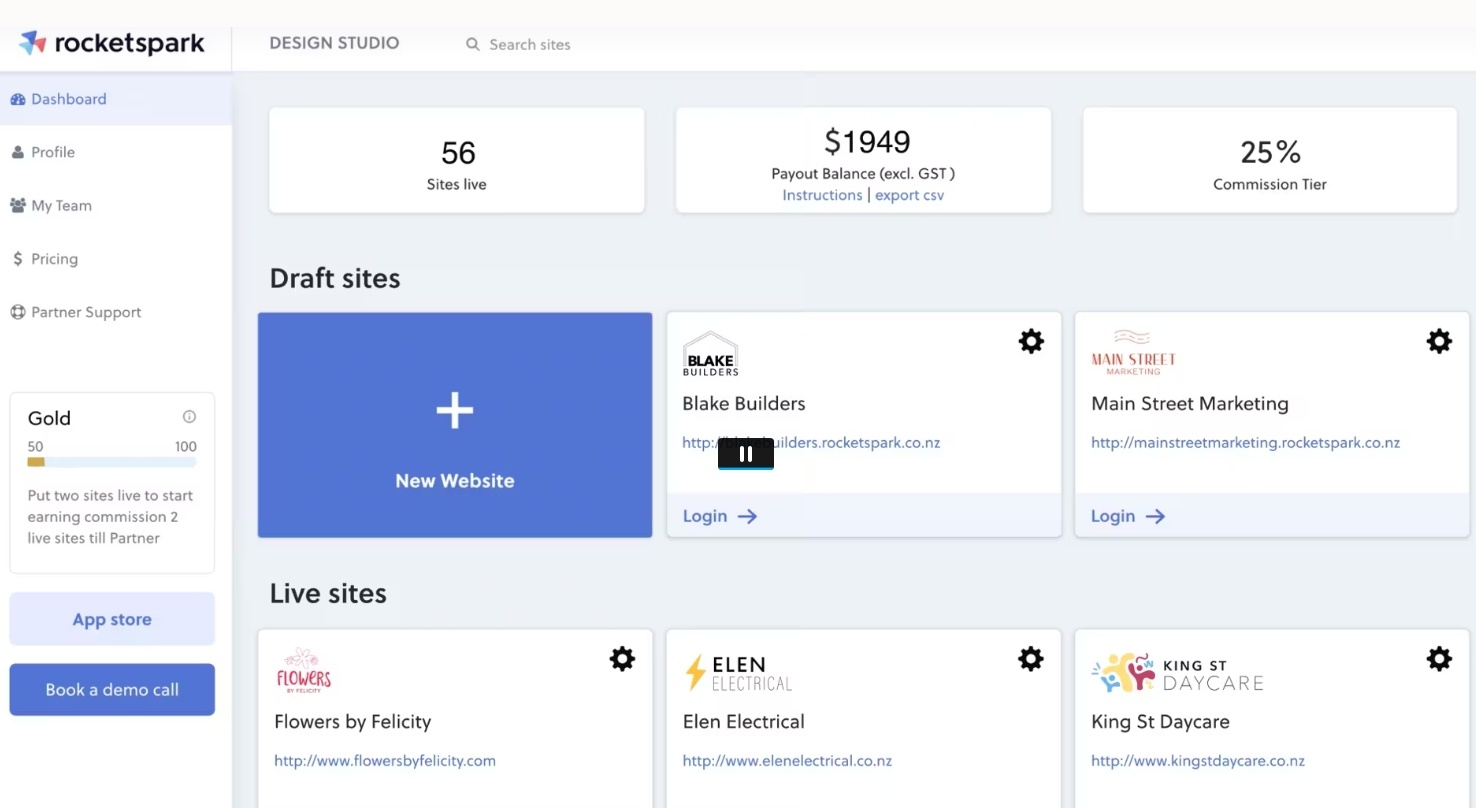
Task: Click the Rocketspark logo
Action: coord(112,43)
